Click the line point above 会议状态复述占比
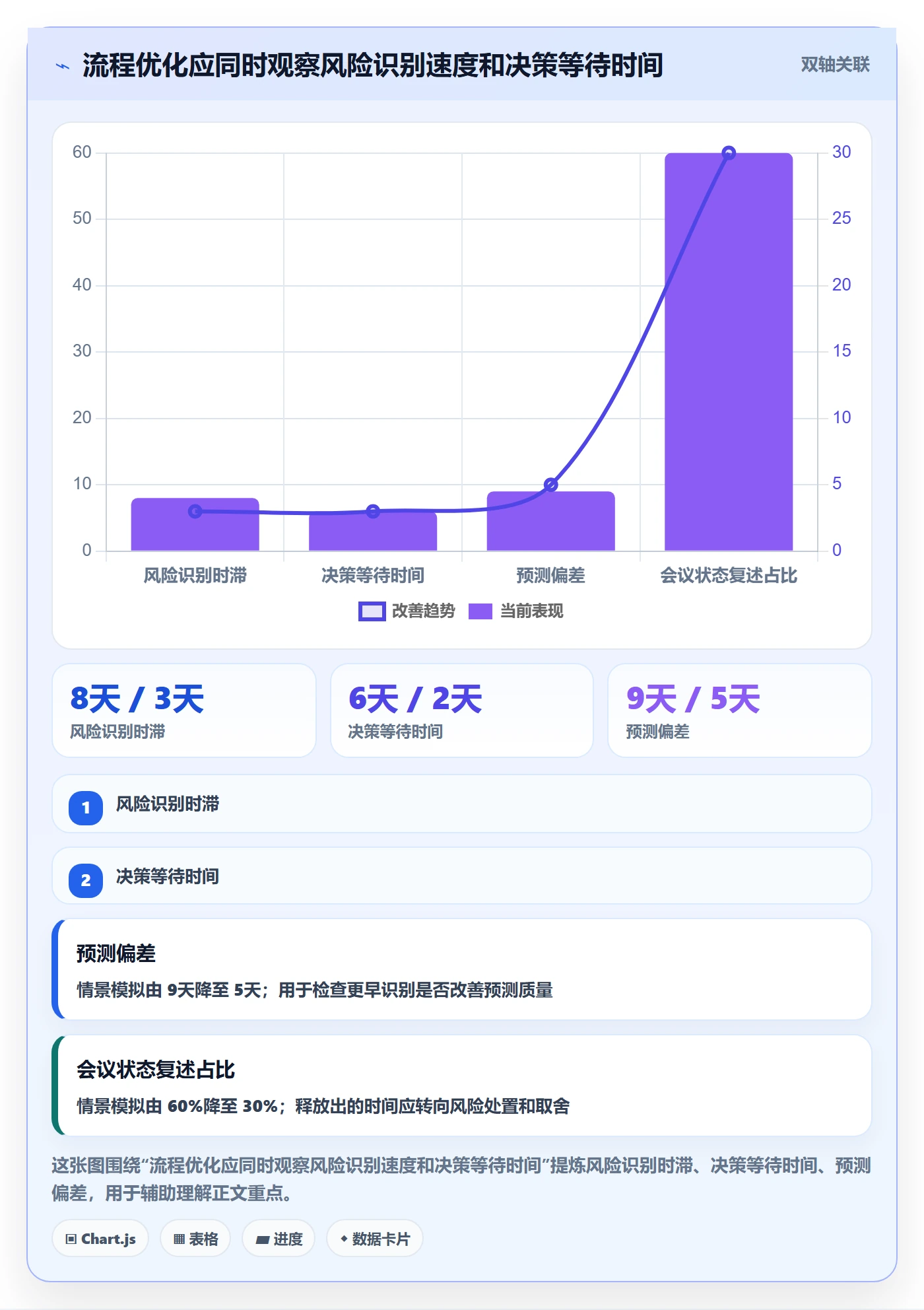The image size is (924, 1310). tap(729, 153)
